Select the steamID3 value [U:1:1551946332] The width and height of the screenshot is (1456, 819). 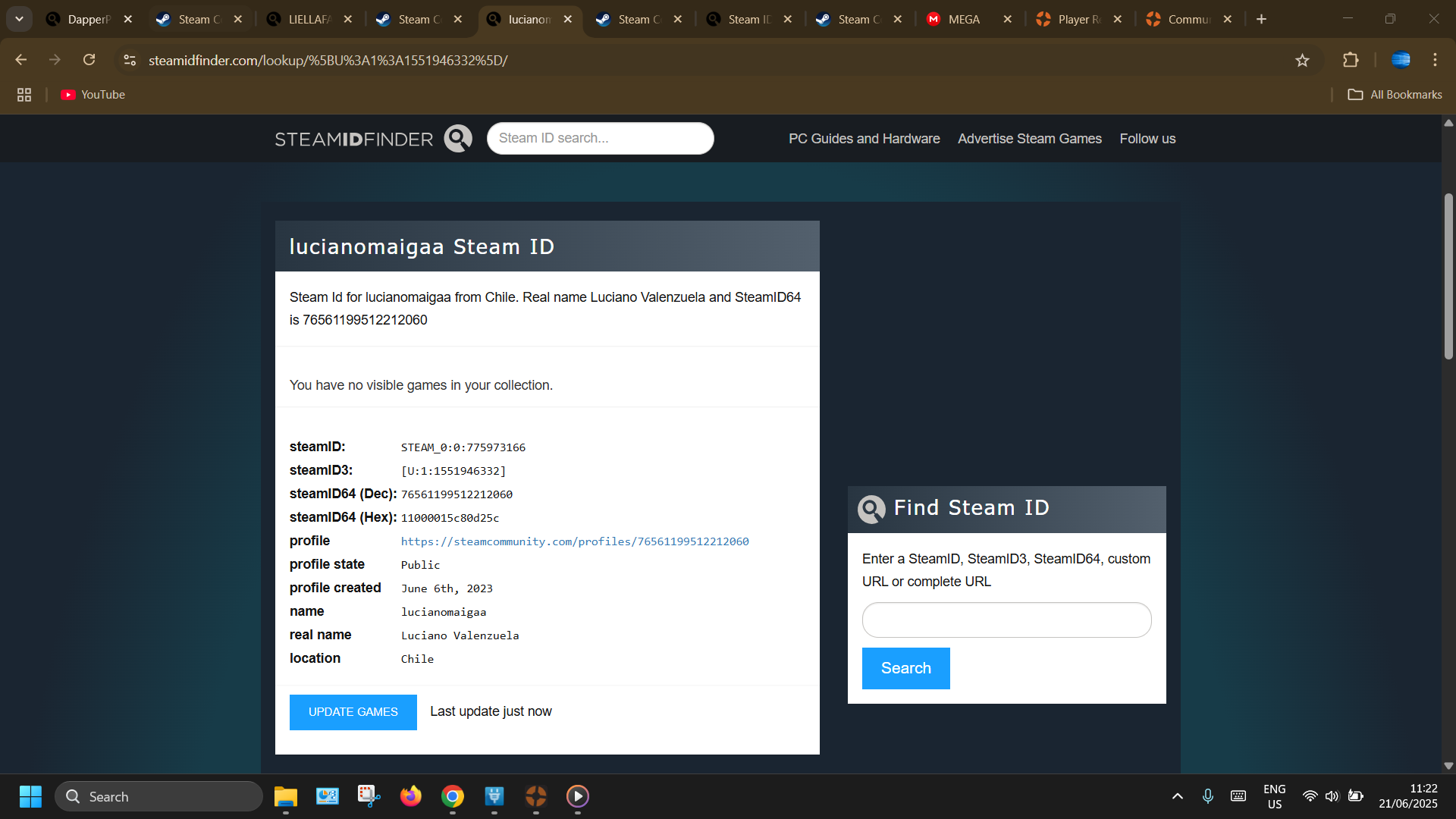(453, 471)
